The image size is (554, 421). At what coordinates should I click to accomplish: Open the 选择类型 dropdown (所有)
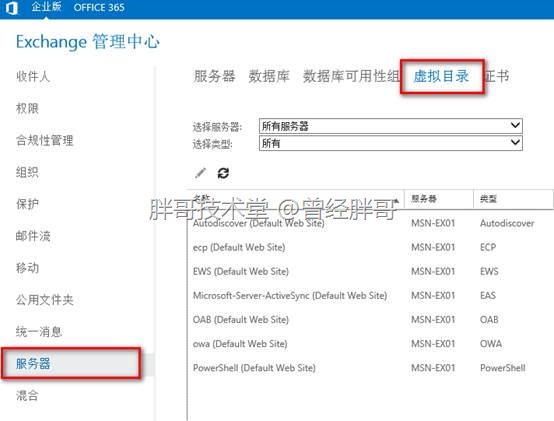(390, 143)
